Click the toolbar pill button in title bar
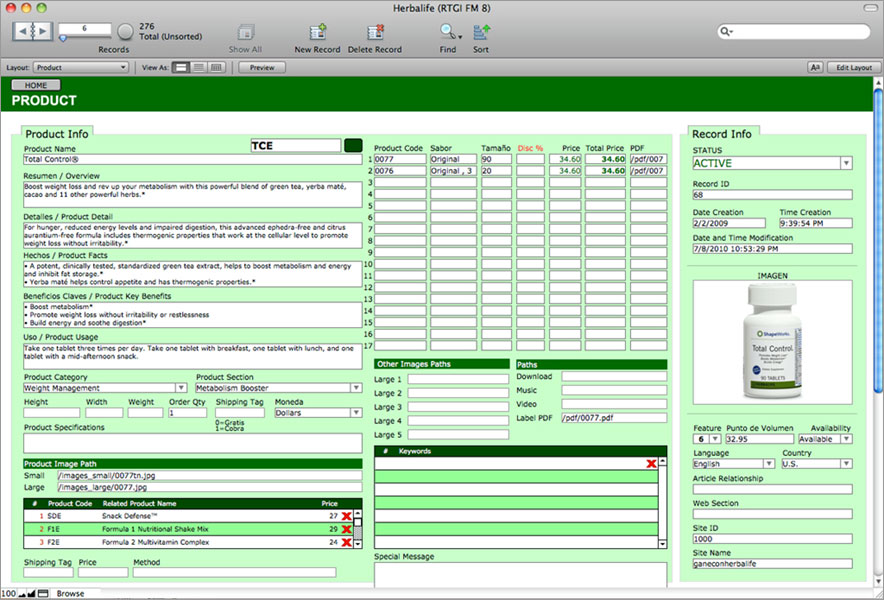This screenshot has width=884, height=600. (870, 8)
